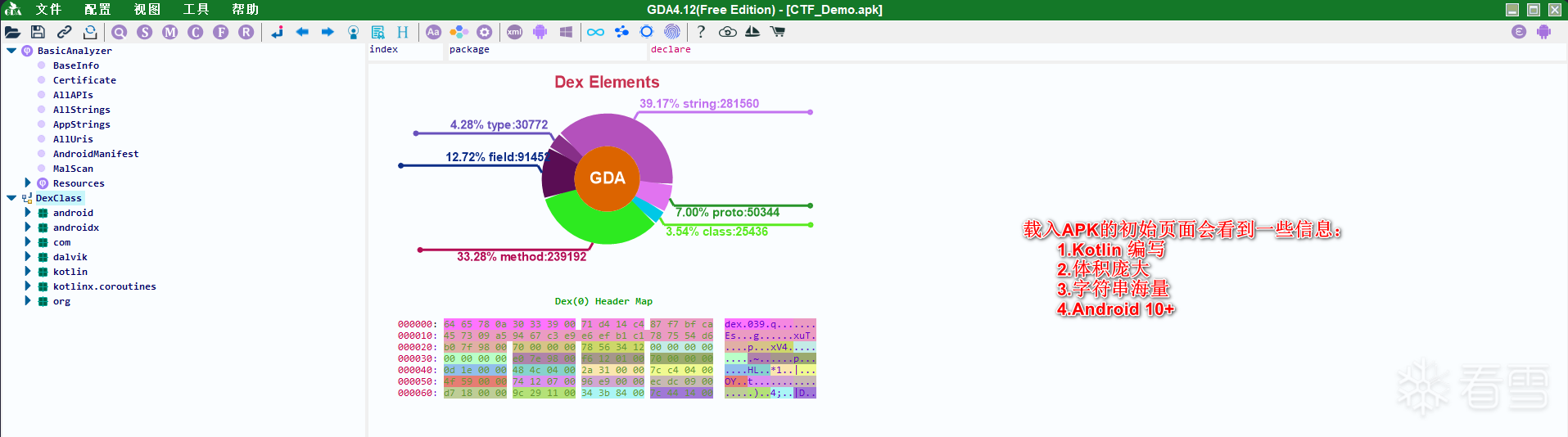Click the blue H toolbar icon
The image size is (1568, 437).
[x=402, y=32]
